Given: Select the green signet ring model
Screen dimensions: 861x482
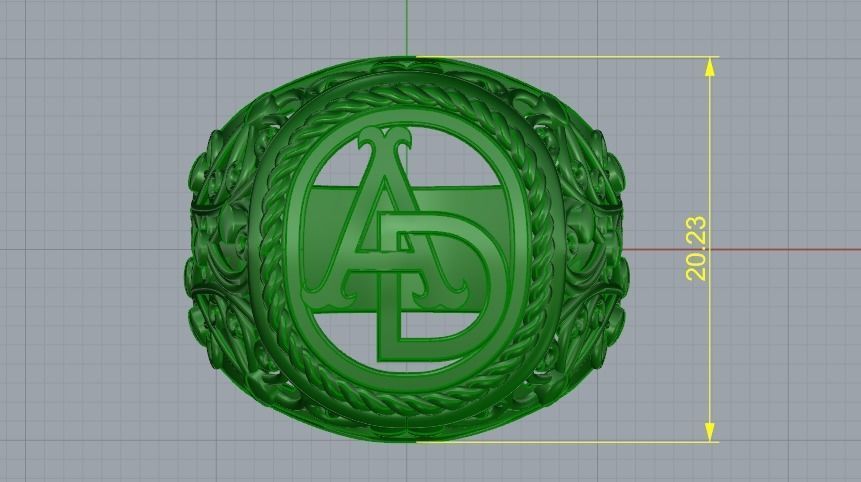Looking at the screenshot, I should (406, 250).
